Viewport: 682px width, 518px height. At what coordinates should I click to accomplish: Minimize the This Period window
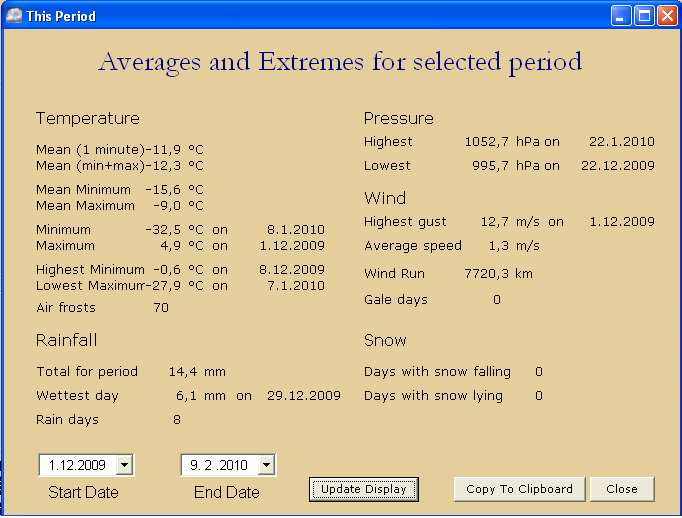point(622,16)
